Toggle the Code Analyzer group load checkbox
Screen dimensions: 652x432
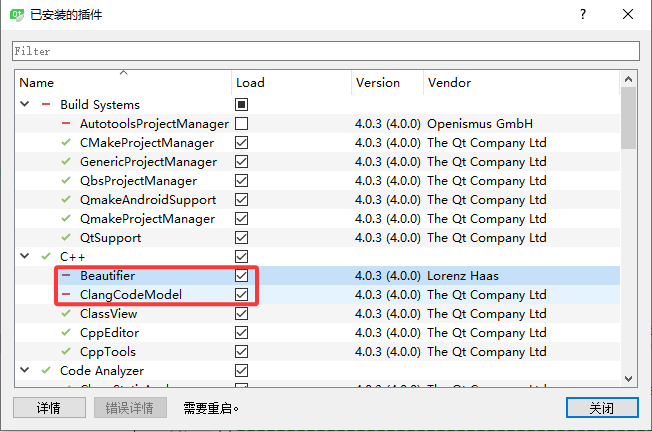click(x=241, y=370)
